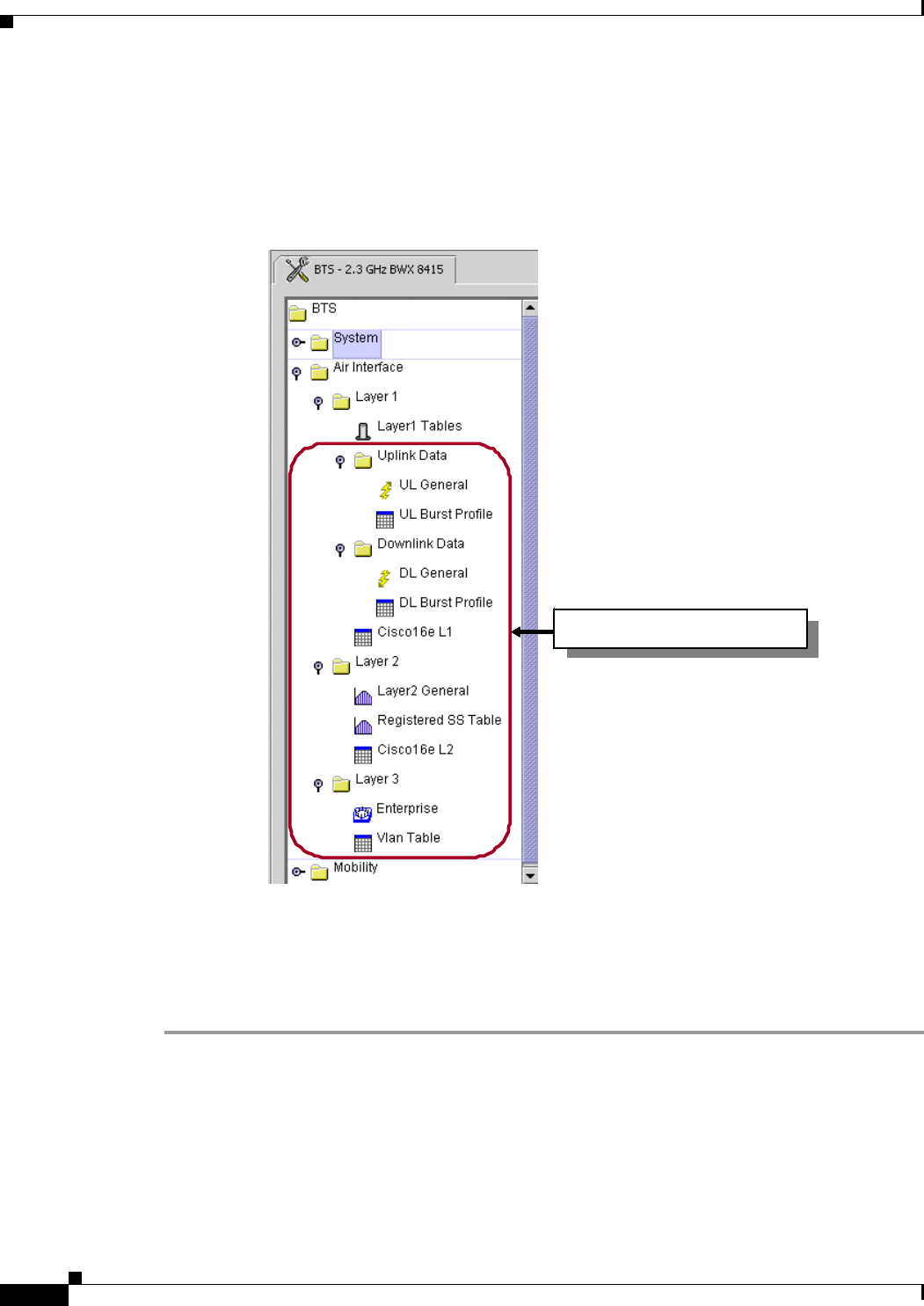Open the Cisco16e L1 entry
The width and height of the screenshot is (924, 1306).
tap(415, 631)
